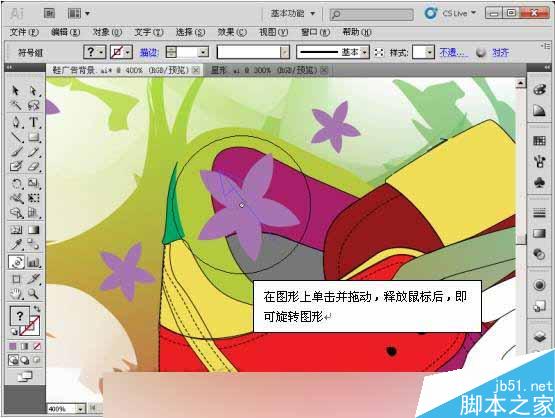Select the Artboard tool

(16, 279)
